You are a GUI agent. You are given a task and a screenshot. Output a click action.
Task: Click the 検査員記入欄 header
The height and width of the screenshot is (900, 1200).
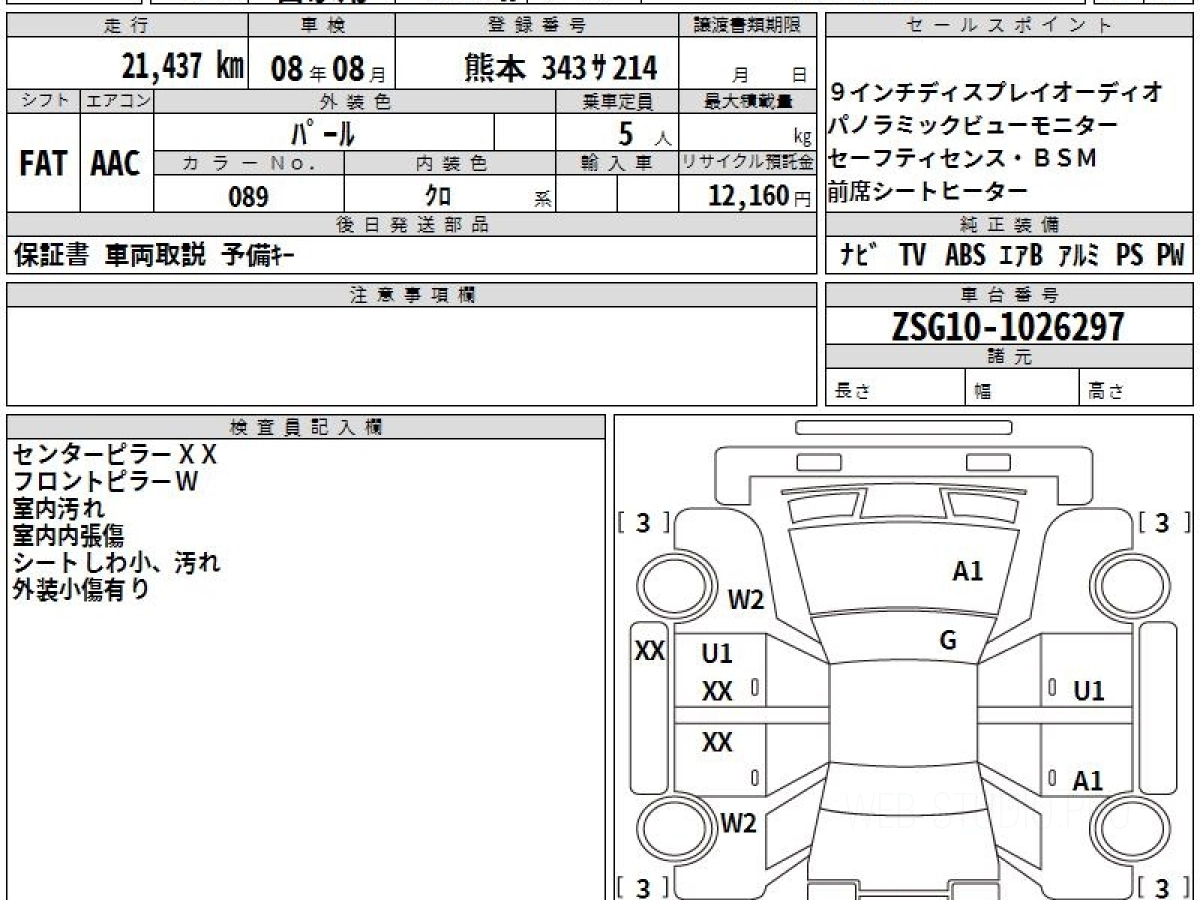(x=306, y=427)
